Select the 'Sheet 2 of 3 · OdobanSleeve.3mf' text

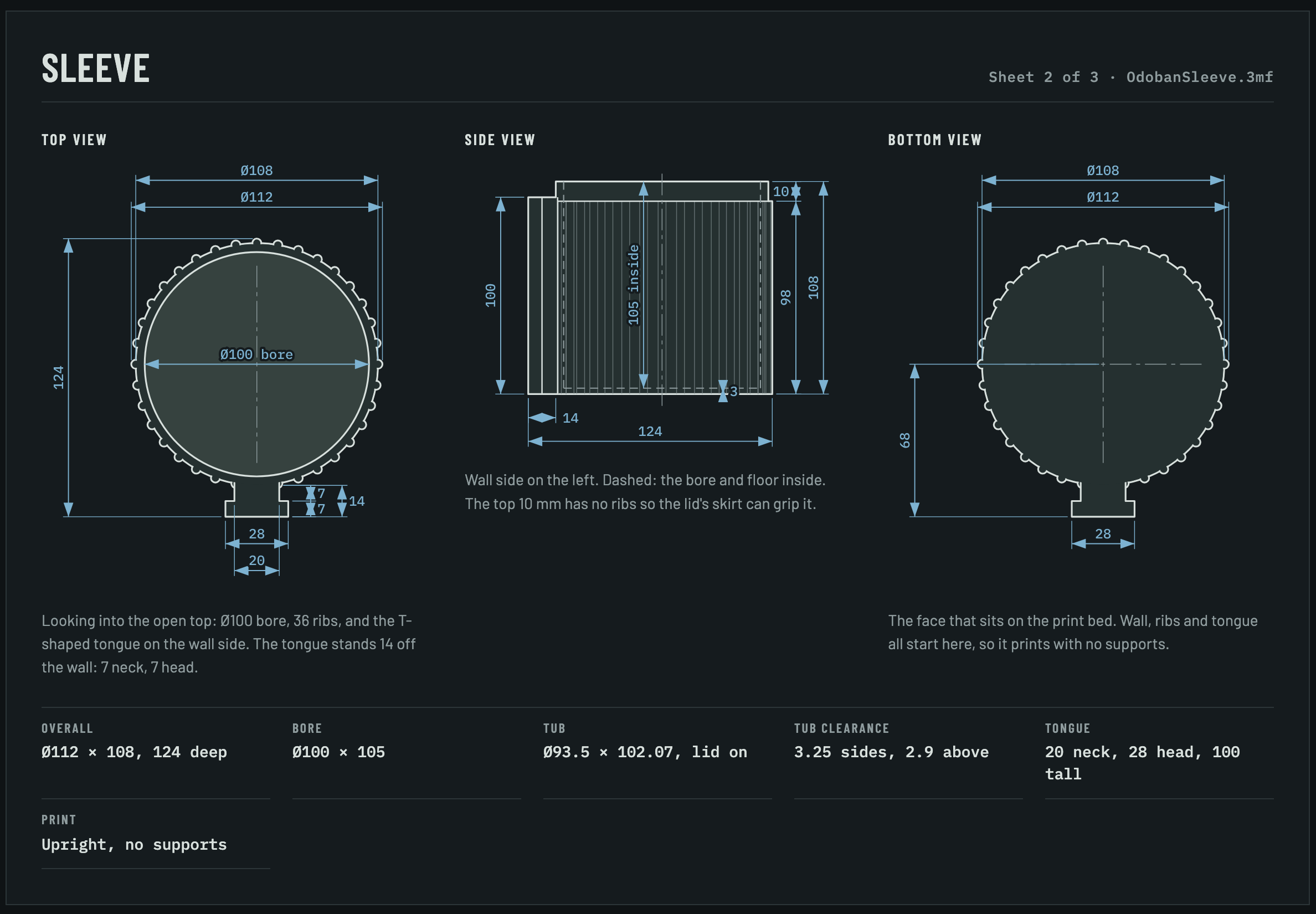1130,77
